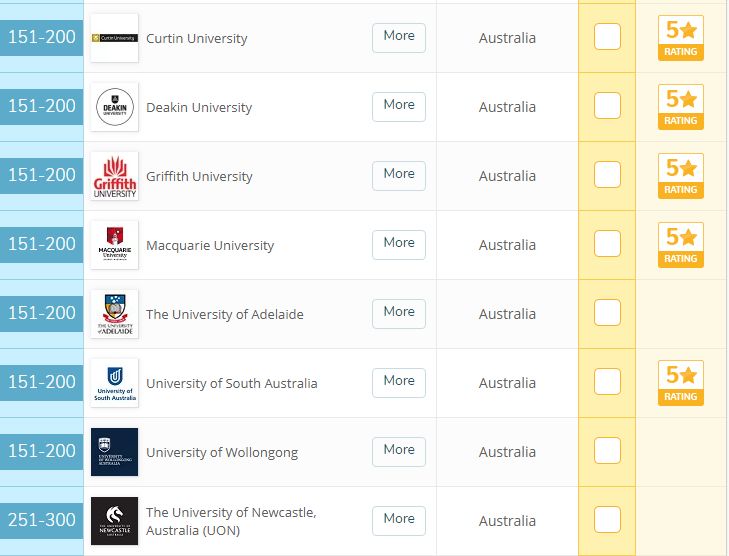Click the University of Wollongong logo
Image resolution: width=729 pixels, height=556 pixels.
[114, 452]
